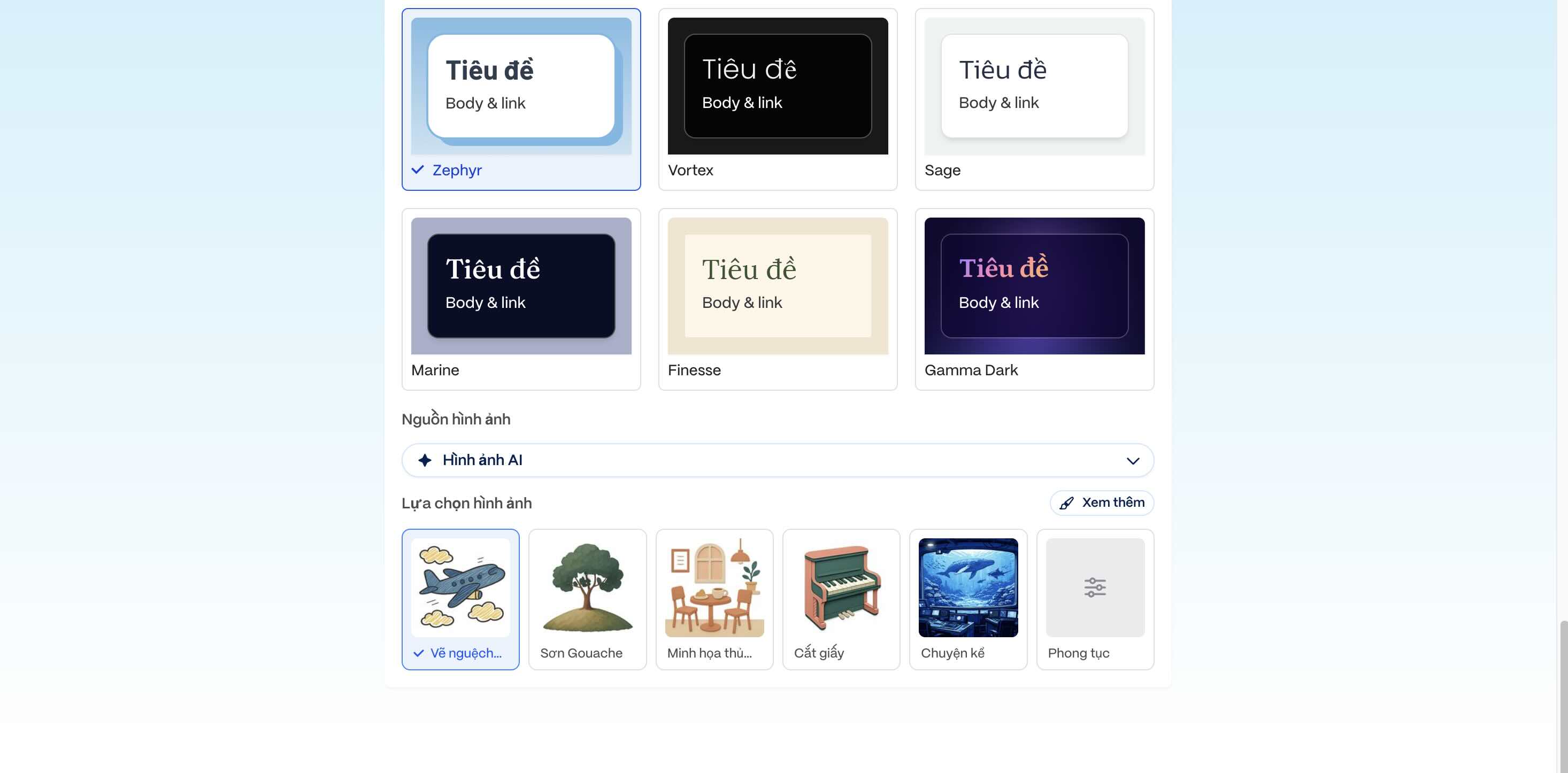This screenshot has height=773, width=1568.
Task: Select the Sơn Gouache tree image
Action: point(587,588)
